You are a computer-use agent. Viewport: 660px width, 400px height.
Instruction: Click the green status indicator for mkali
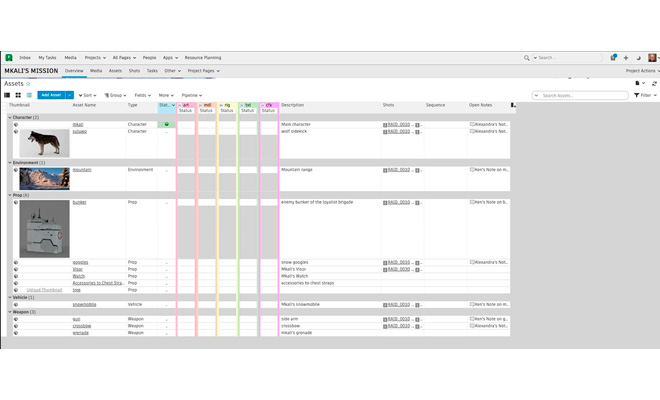coord(167,125)
